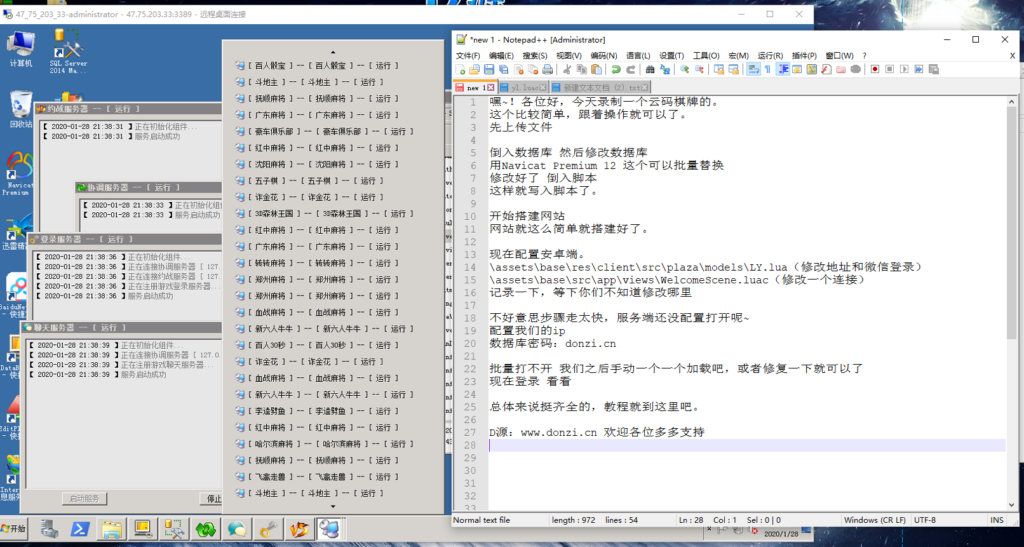
Task: Open PowerShell from the taskbar
Action: pyautogui.click(x=80, y=528)
